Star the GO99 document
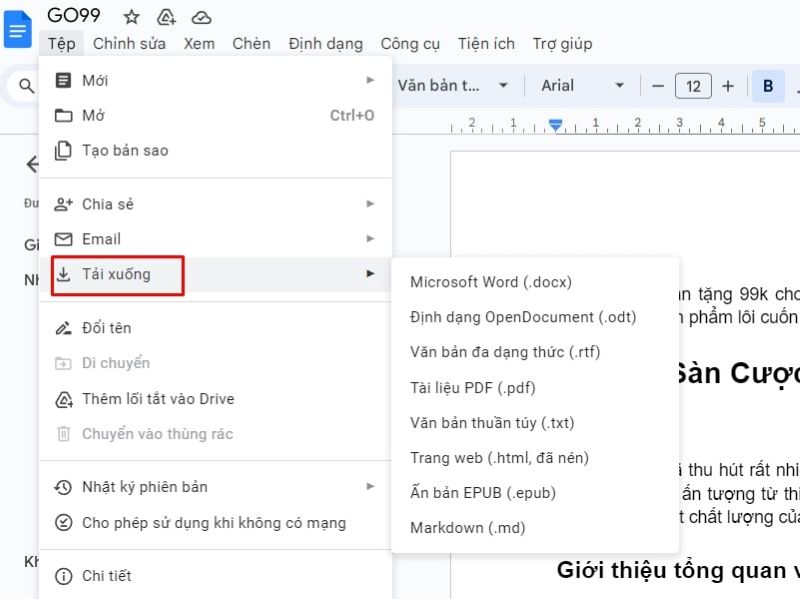800x599 pixels. click(x=131, y=16)
